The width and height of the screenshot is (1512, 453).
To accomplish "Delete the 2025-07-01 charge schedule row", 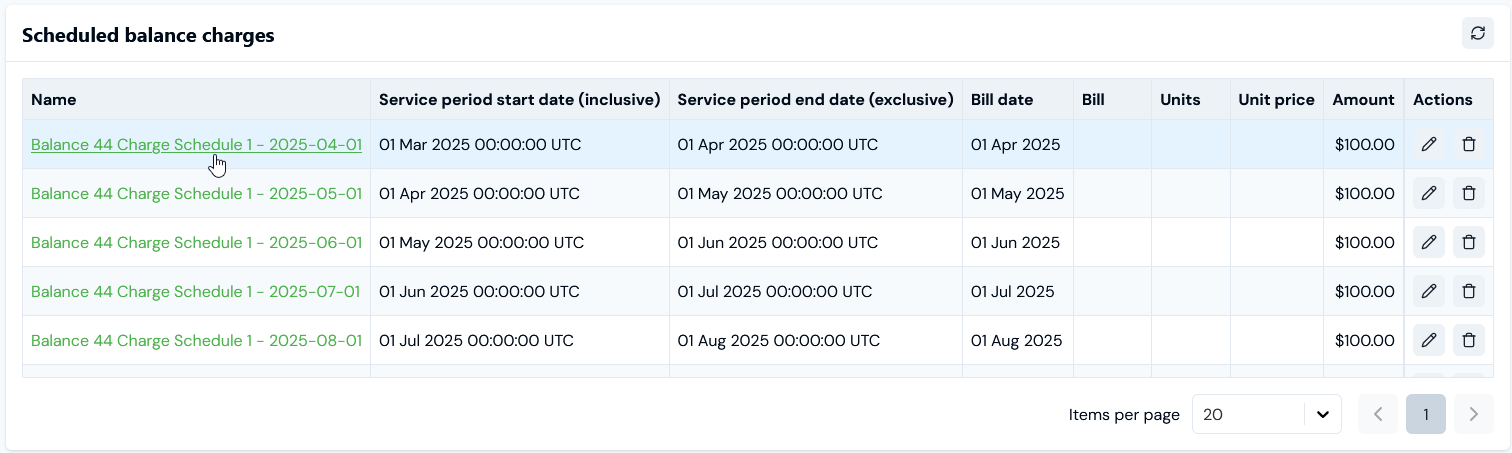I will pos(1468,291).
